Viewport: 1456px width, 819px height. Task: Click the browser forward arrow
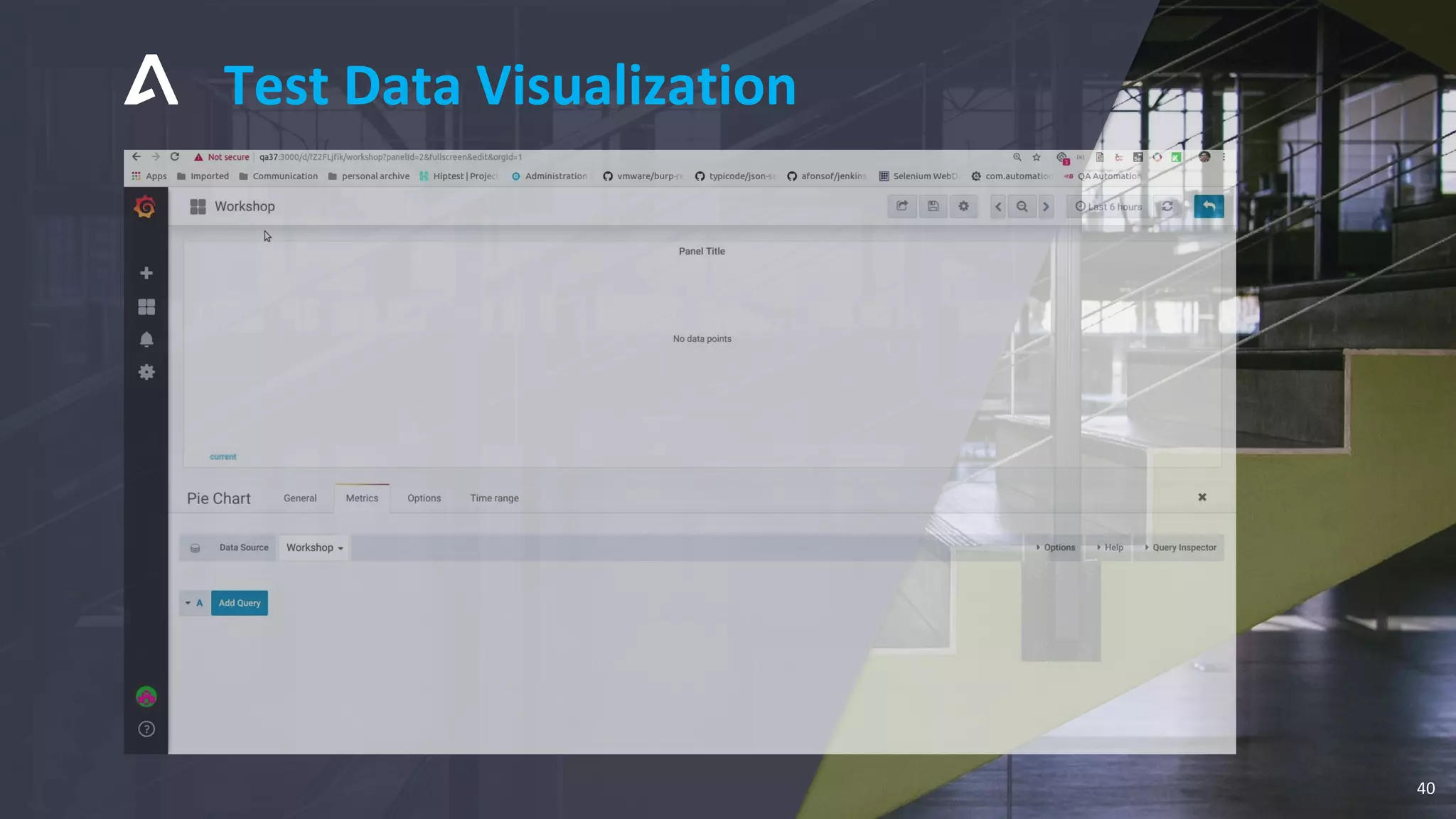[x=156, y=156]
